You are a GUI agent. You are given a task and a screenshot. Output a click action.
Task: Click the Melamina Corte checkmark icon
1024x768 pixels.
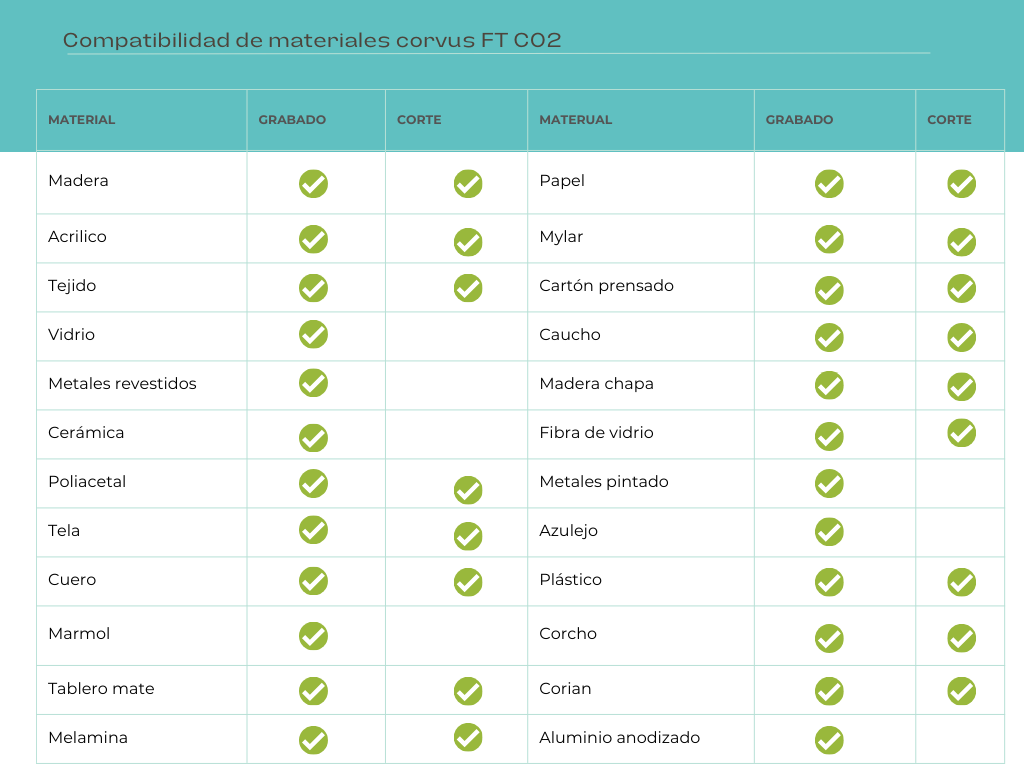click(x=468, y=737)
